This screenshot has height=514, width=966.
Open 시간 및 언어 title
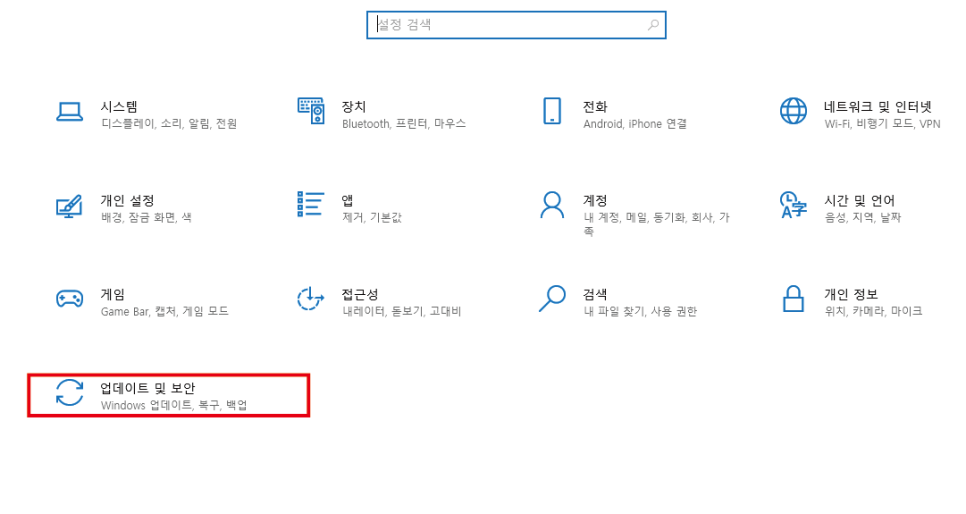[x=859, y=200]
